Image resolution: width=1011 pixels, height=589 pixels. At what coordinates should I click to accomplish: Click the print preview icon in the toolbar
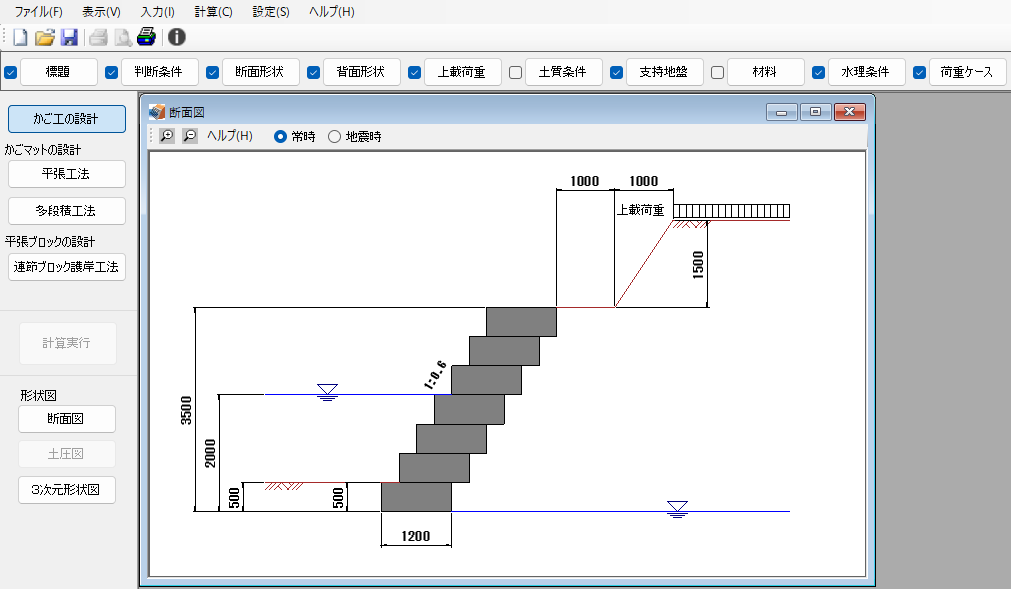point(123,37)
